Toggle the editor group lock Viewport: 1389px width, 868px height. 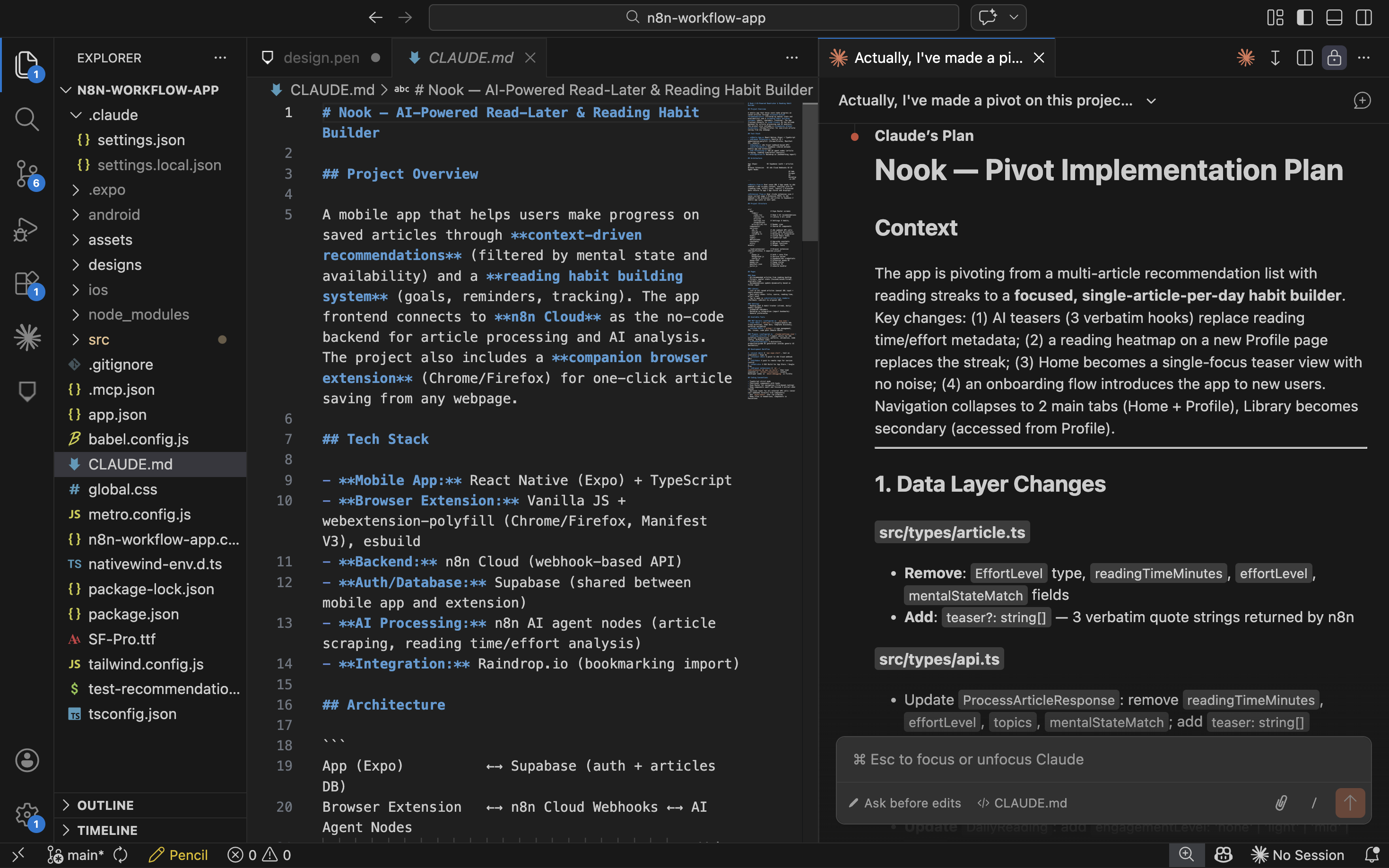1334,57
